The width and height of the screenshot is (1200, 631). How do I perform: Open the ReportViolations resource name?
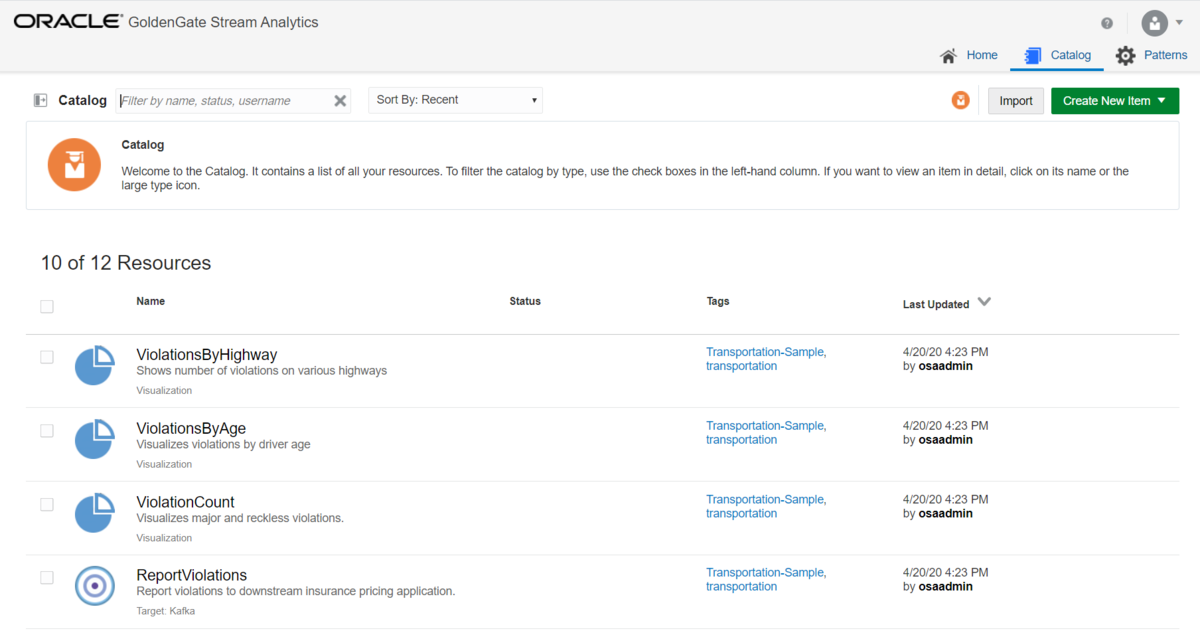192,576
